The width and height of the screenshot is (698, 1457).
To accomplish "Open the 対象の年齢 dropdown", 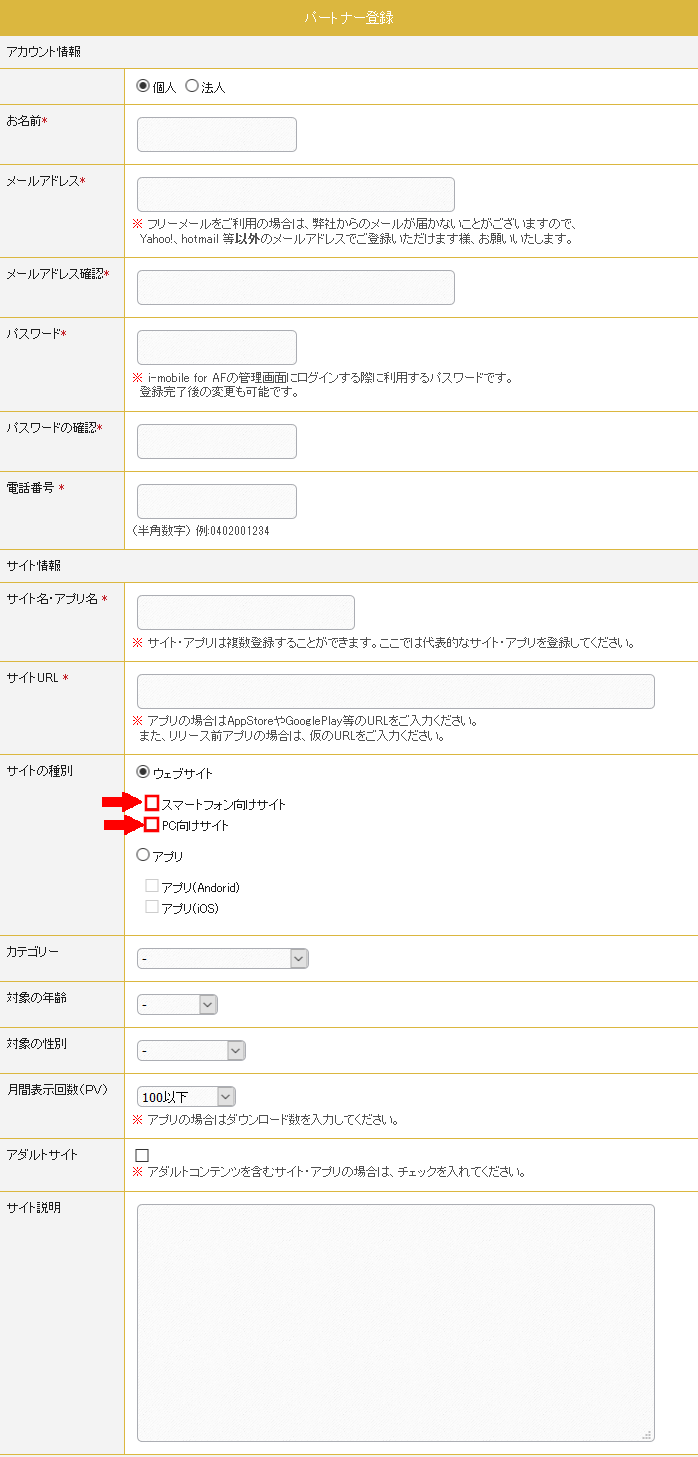I will 177,1005.
